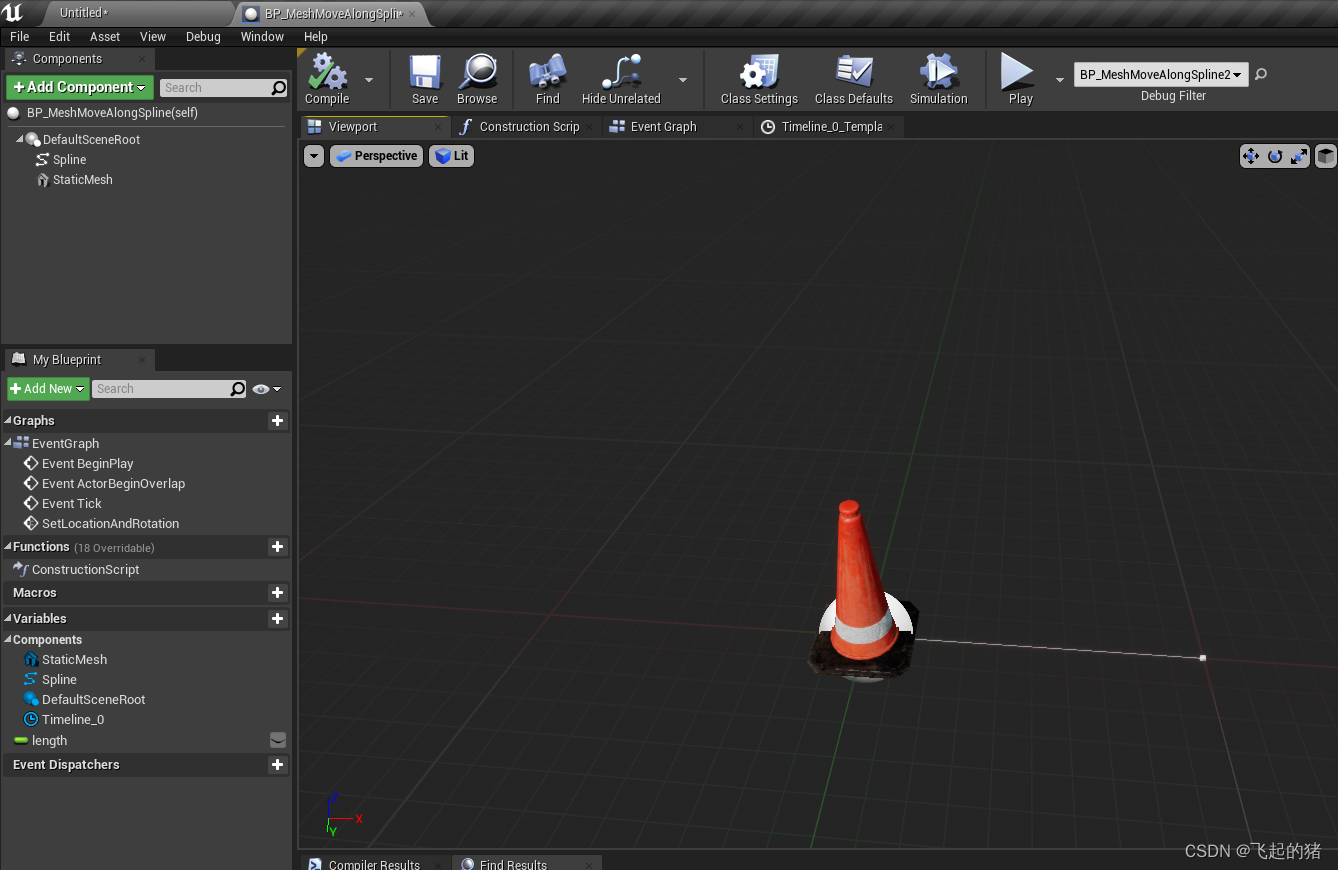Open the Debug Filter dropdown
This screenshot has height=870, width=1338.
(x=1160, y=75)
